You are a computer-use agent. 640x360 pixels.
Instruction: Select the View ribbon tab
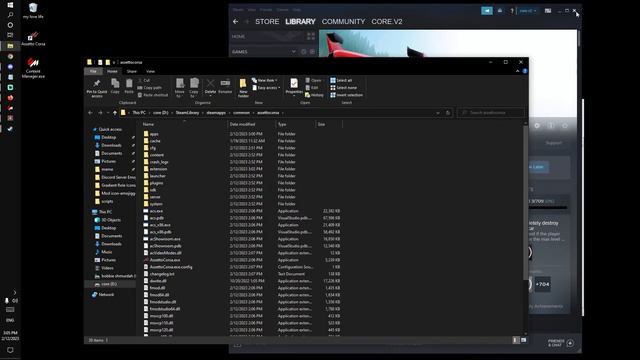pos(150,71)
